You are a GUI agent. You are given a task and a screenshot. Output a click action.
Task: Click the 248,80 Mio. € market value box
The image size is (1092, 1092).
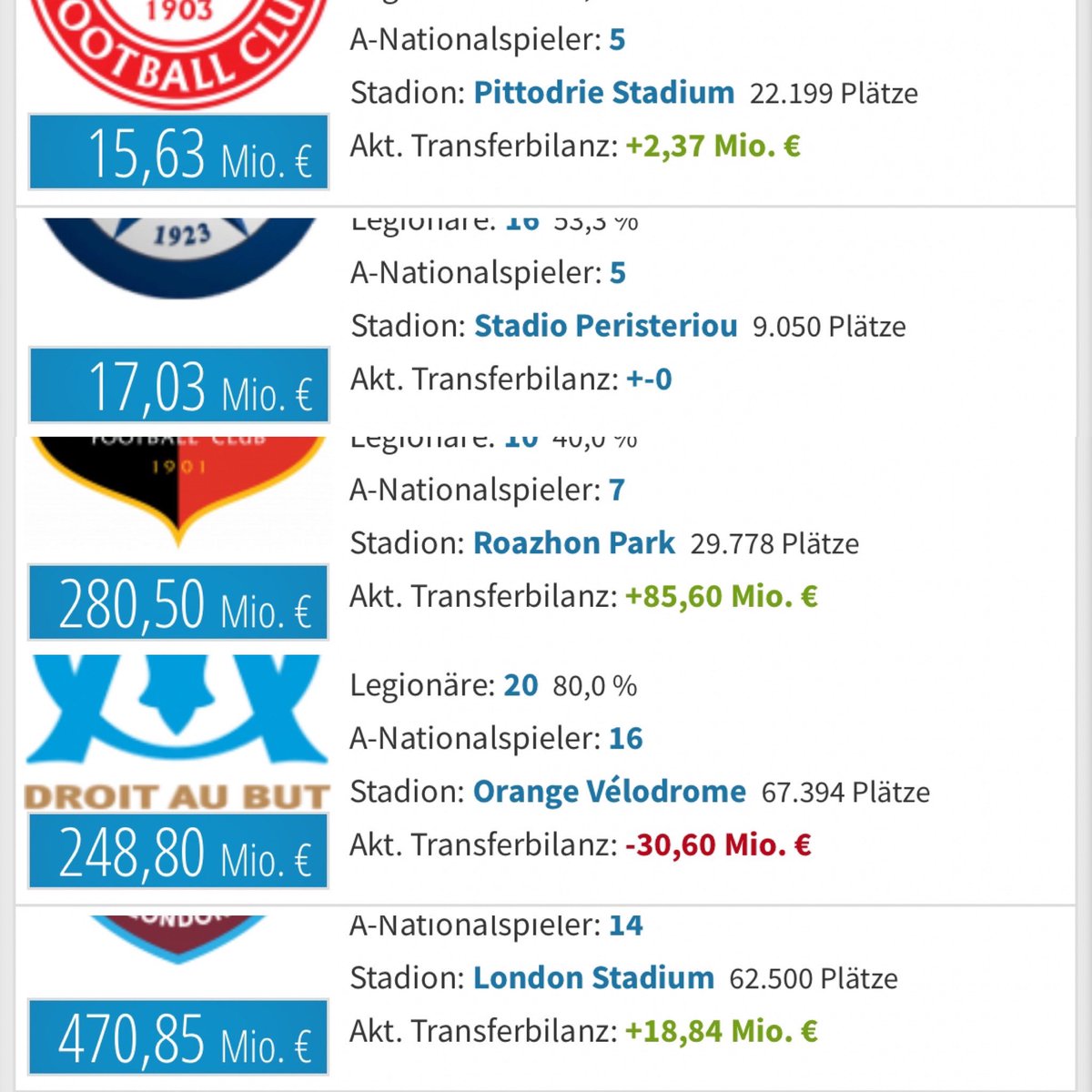[178, 851]
